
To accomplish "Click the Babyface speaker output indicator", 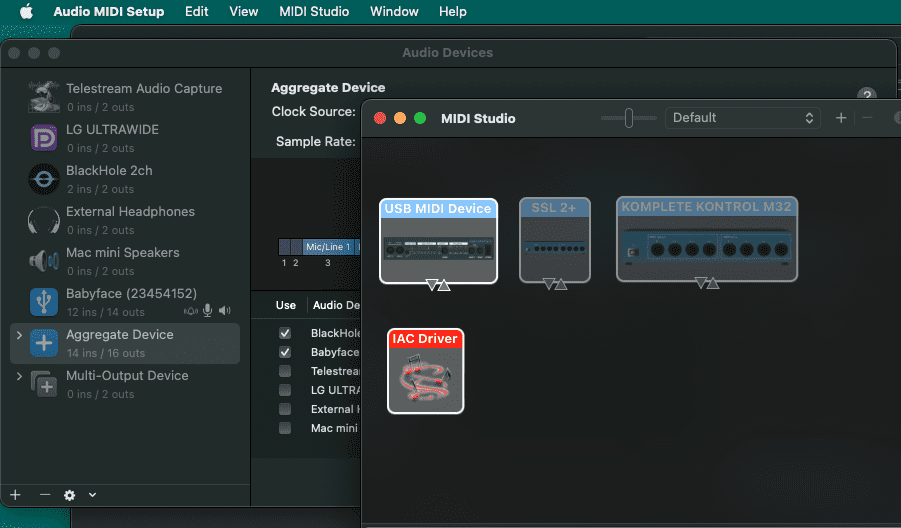I will click(x=225, y=311).
